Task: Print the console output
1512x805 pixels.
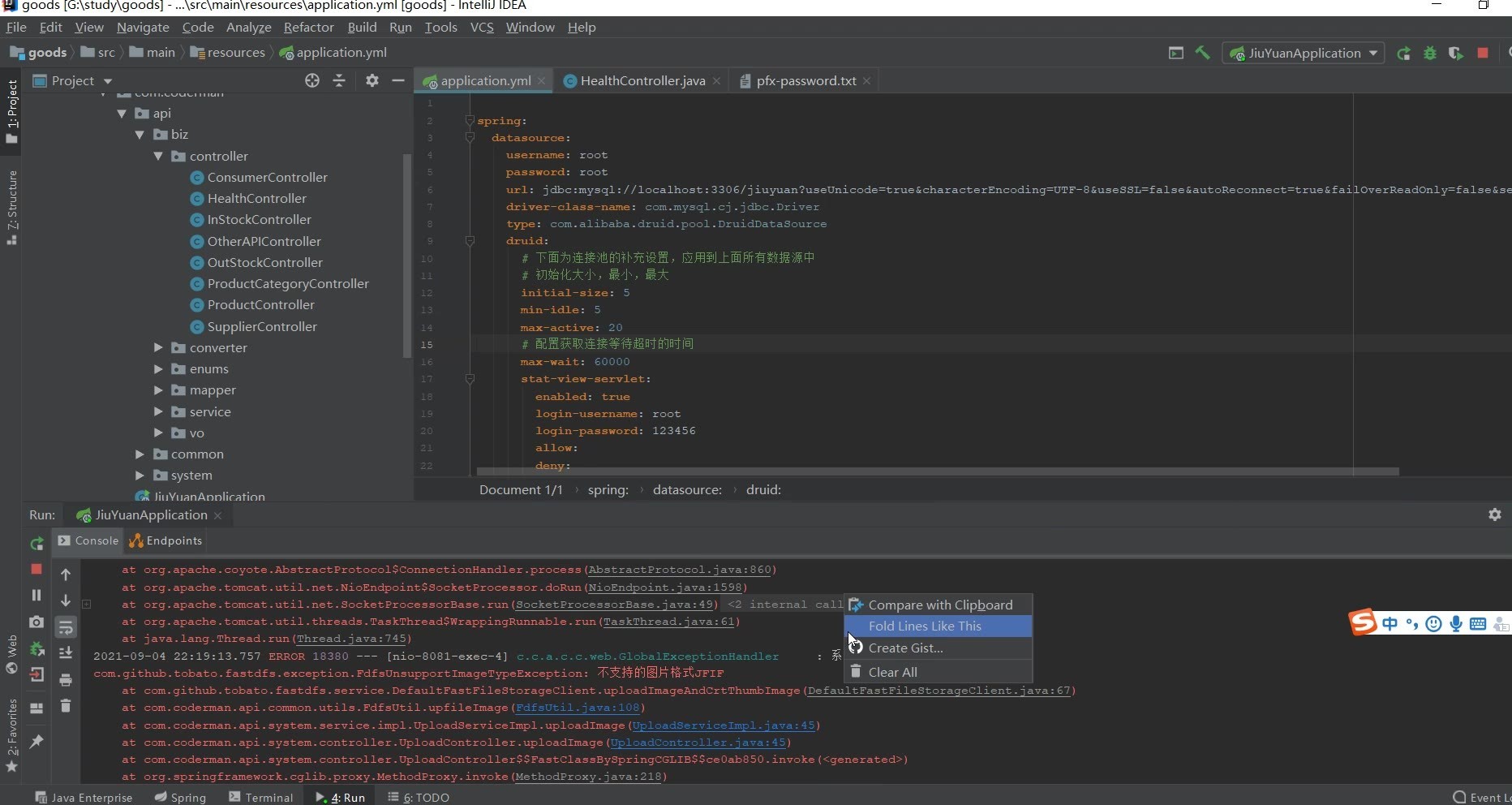Action: click(x=66, y=680)
